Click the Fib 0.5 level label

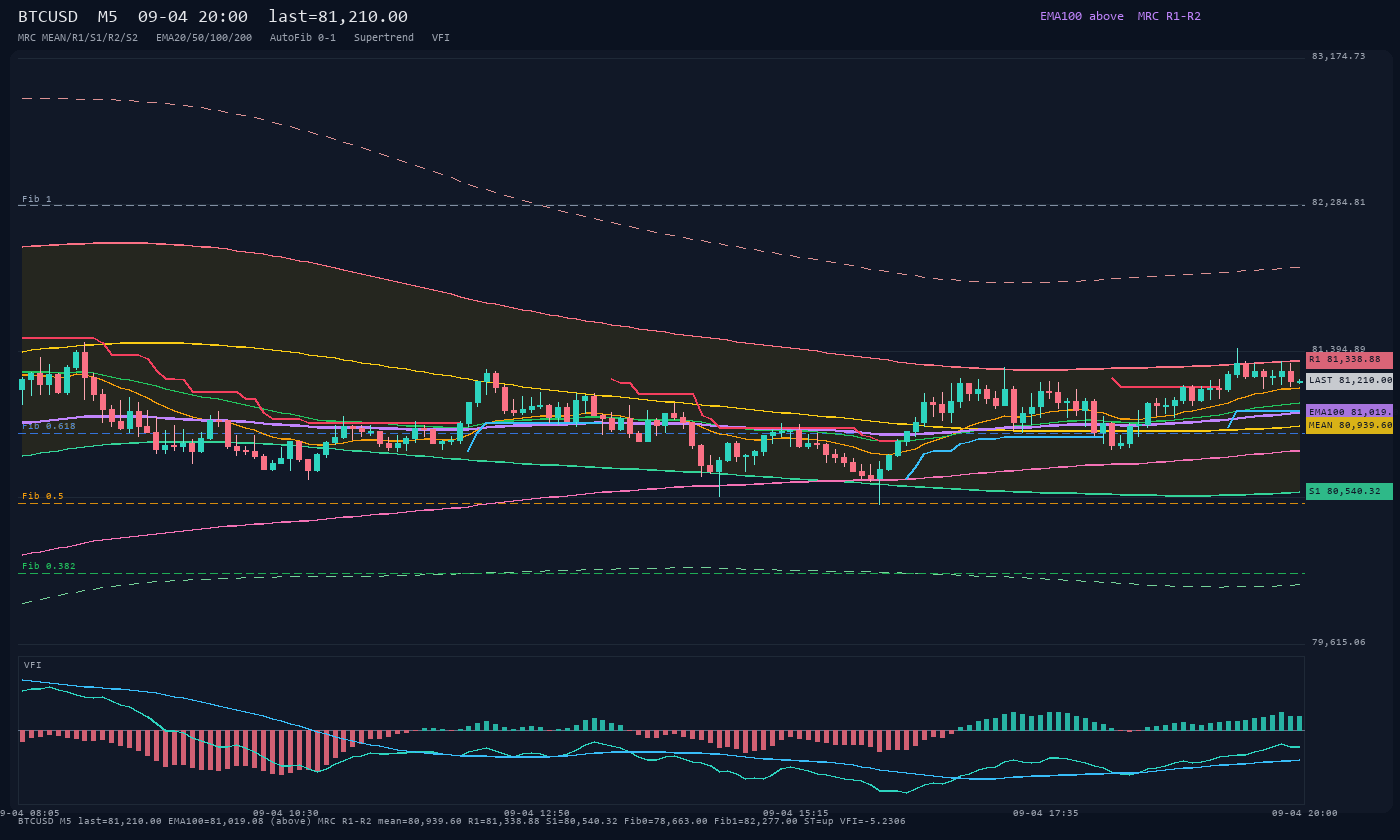point(43,496)
